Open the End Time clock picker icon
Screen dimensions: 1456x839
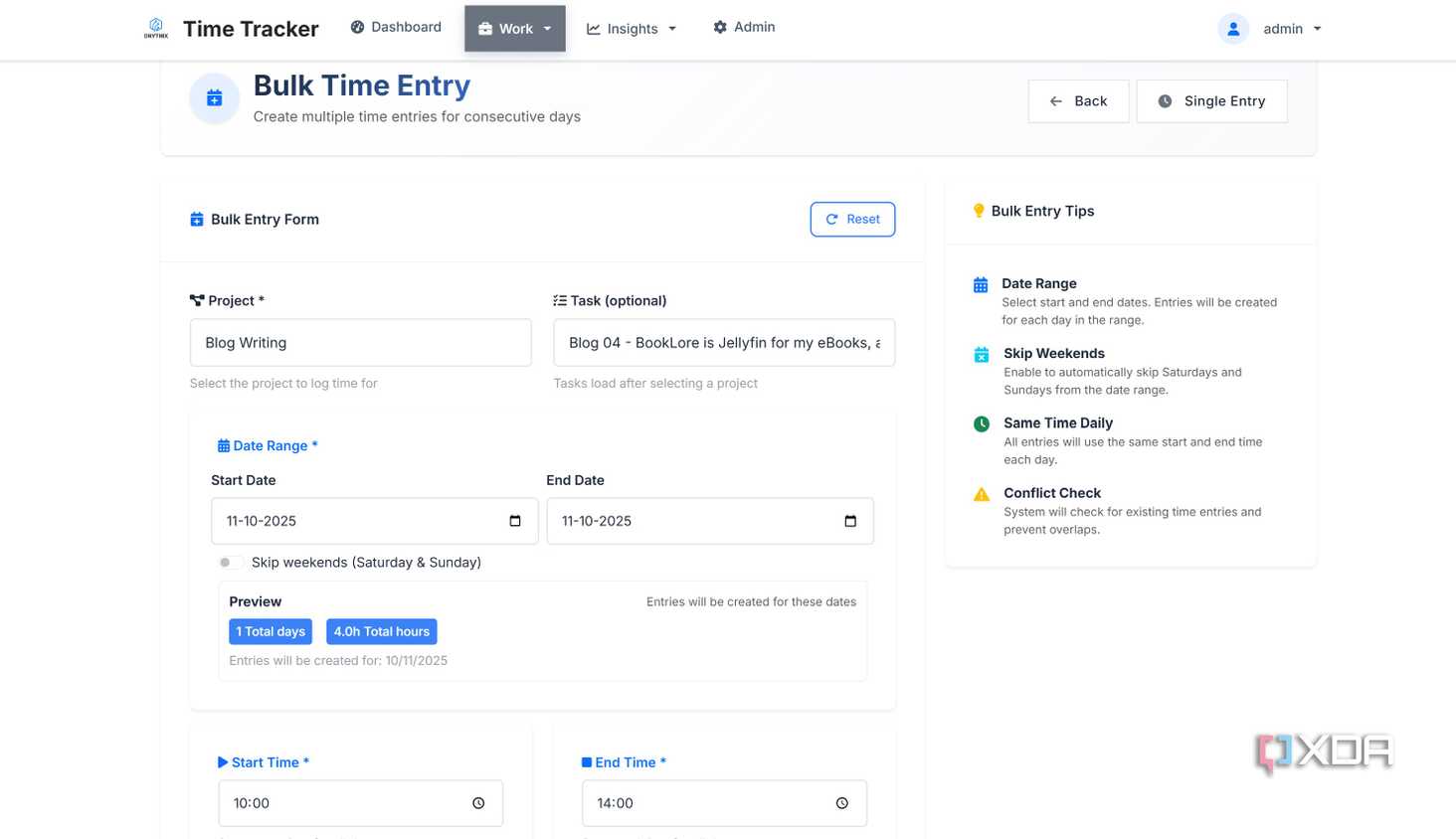pyautogui.click(x=842, y=803)
